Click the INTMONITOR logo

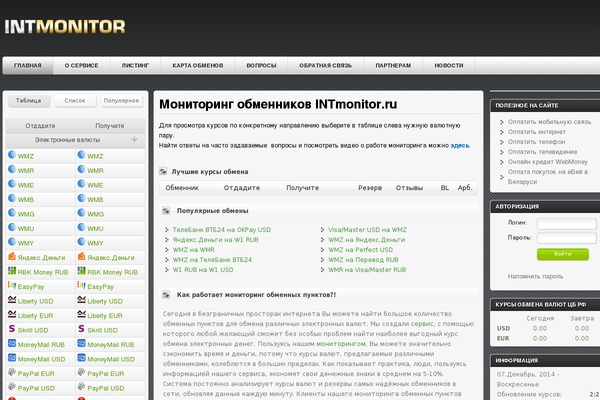(x=65, y=27)
